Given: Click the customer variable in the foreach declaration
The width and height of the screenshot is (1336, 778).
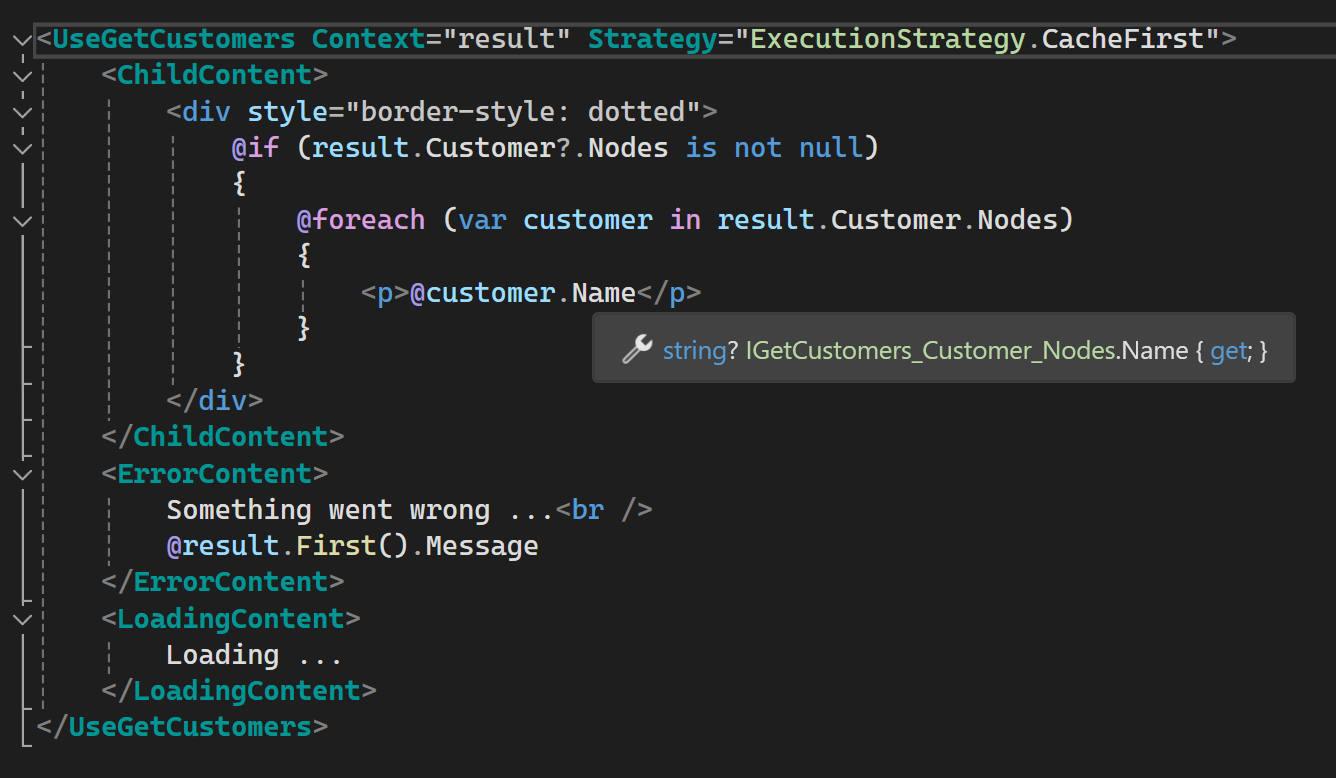Looking at the screenshot, I should (x=587, y=220).
